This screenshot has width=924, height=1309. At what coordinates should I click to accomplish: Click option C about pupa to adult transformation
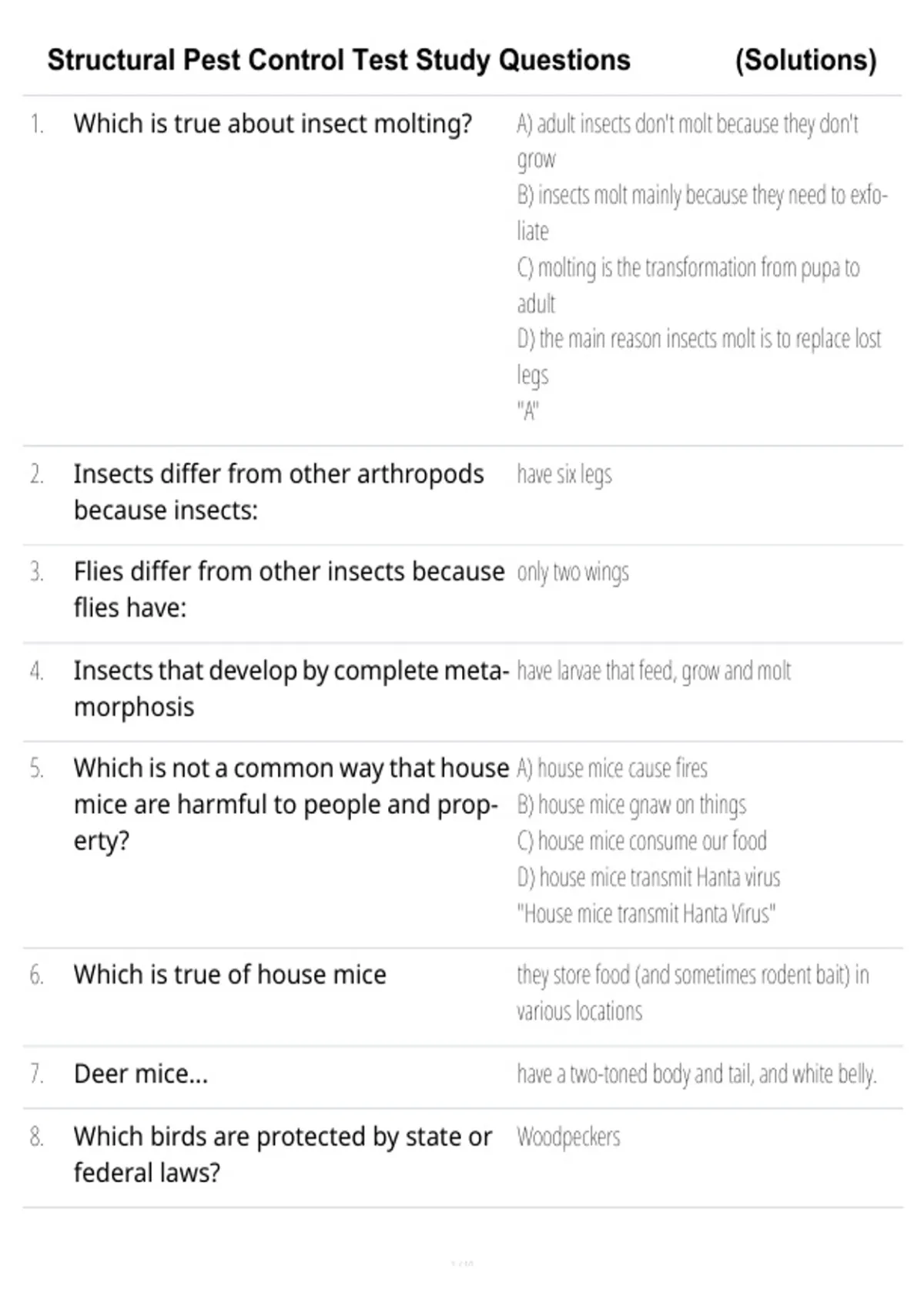click(x=688, y=284)
